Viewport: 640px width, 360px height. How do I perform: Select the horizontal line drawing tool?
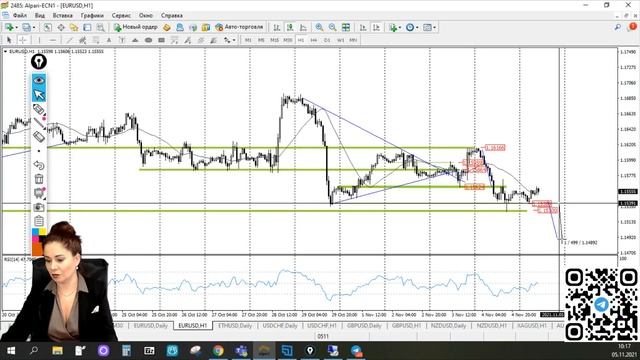tap(53, 40)
